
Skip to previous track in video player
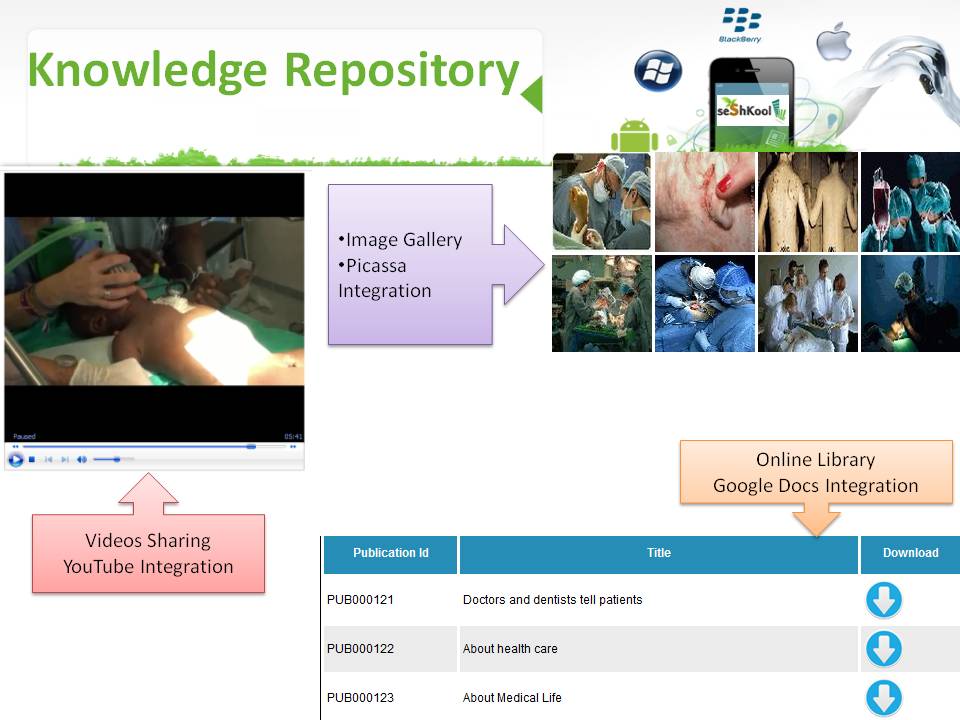coord(48,460)
